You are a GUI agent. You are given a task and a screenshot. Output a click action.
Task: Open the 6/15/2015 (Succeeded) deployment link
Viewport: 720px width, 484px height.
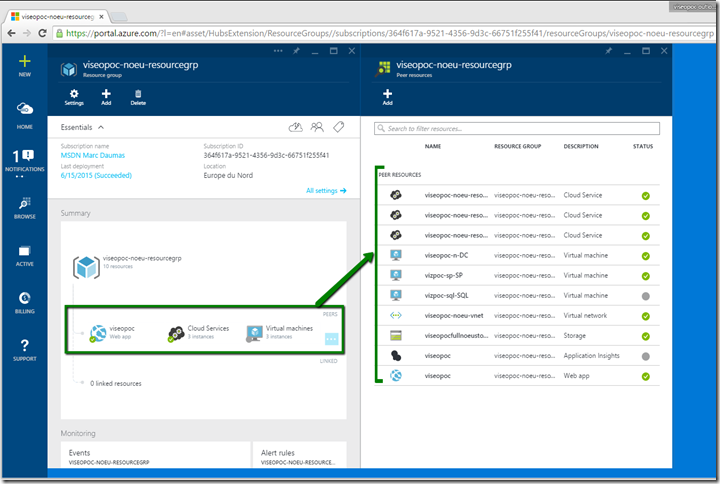pos(96,175)
